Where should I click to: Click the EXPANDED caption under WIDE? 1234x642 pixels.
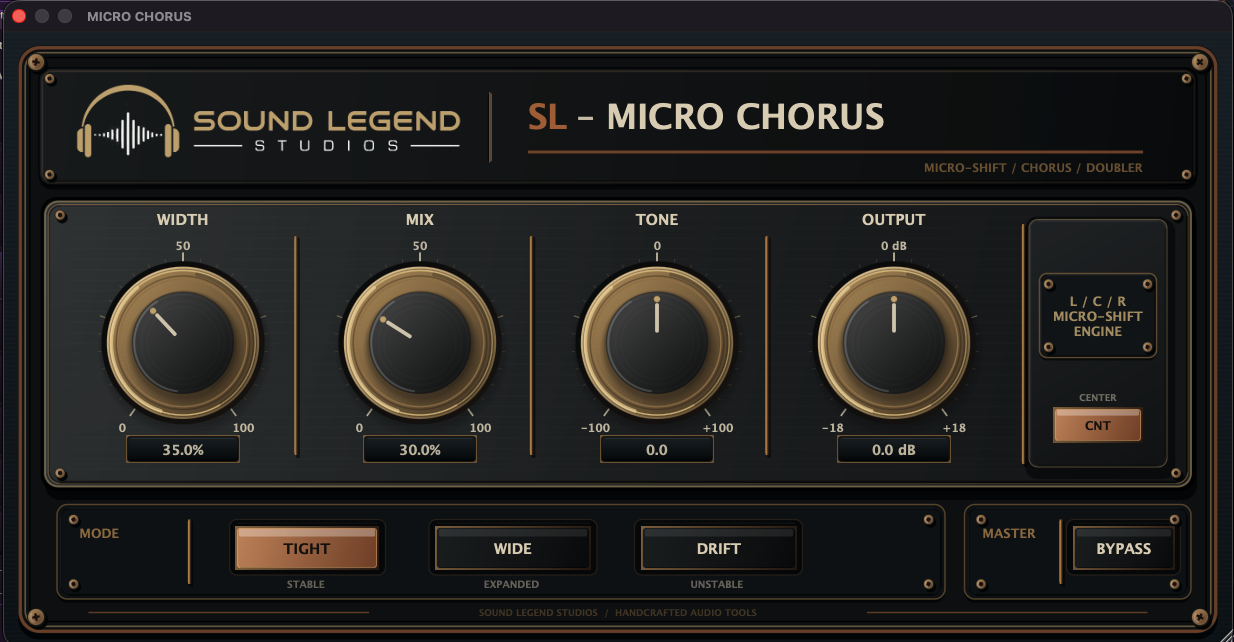click(x=513, y=584)
